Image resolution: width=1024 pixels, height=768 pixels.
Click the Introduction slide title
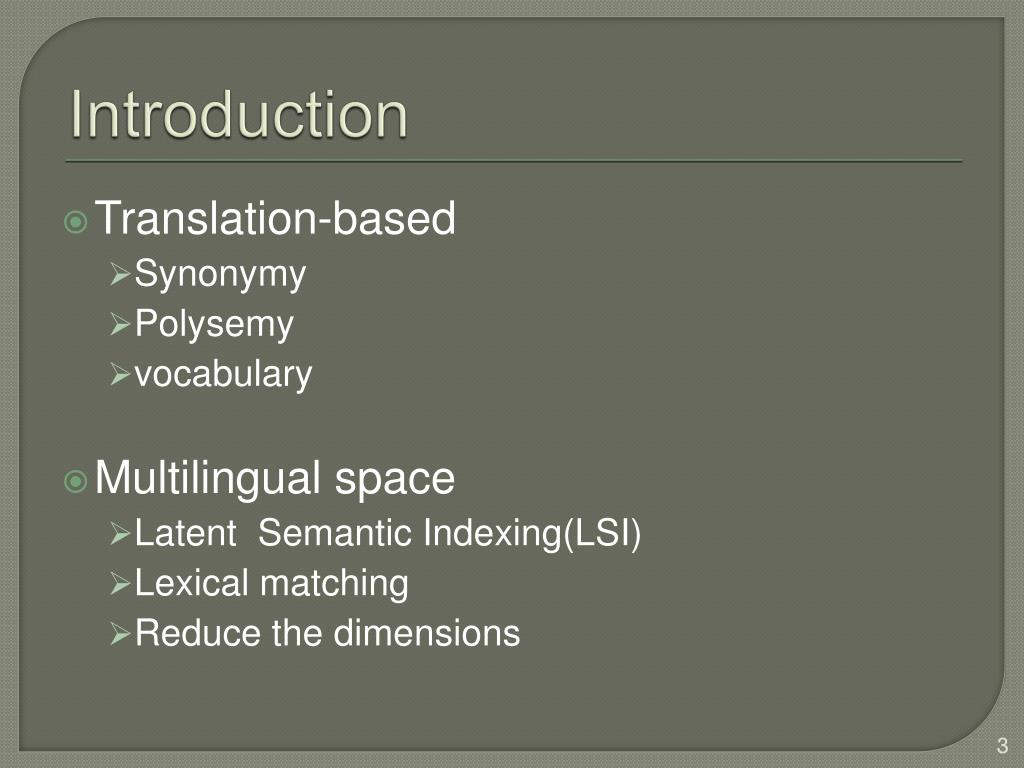coord(239,114)
